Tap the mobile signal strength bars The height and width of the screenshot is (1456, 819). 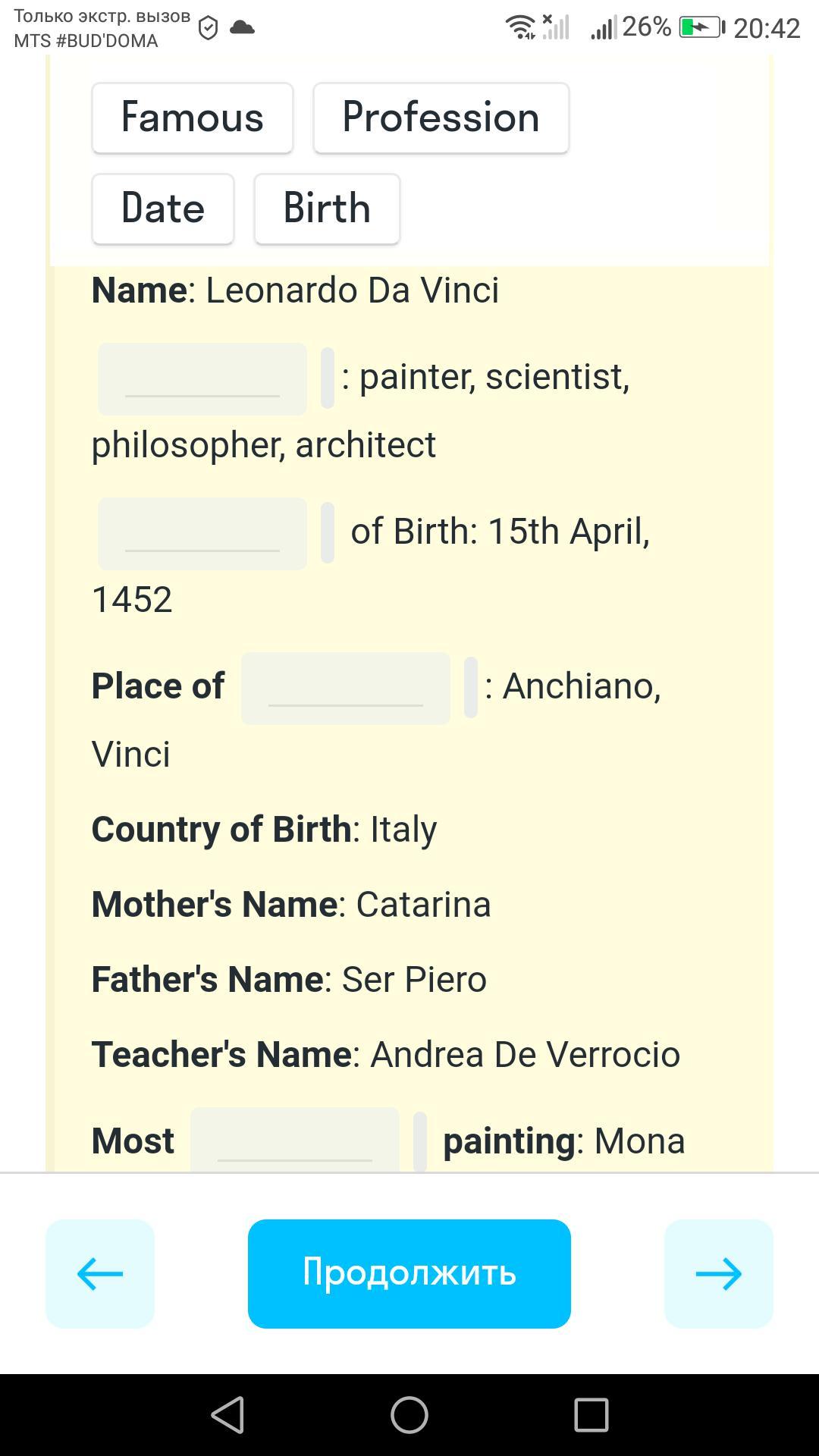604,28
